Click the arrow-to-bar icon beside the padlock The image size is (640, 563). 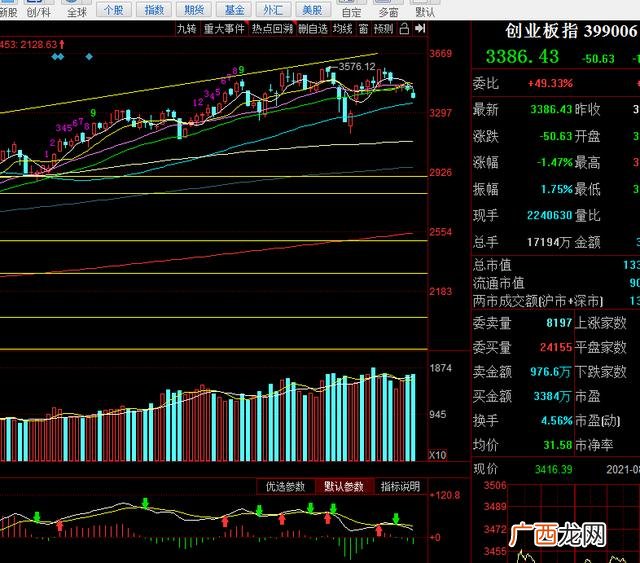[420, 29]
